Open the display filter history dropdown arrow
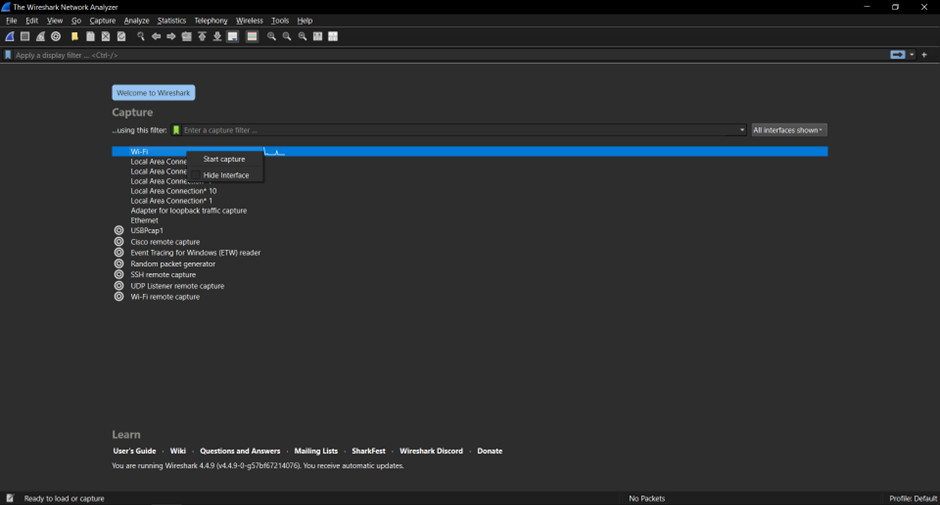The image size is (940, 505). click(912, 55)
